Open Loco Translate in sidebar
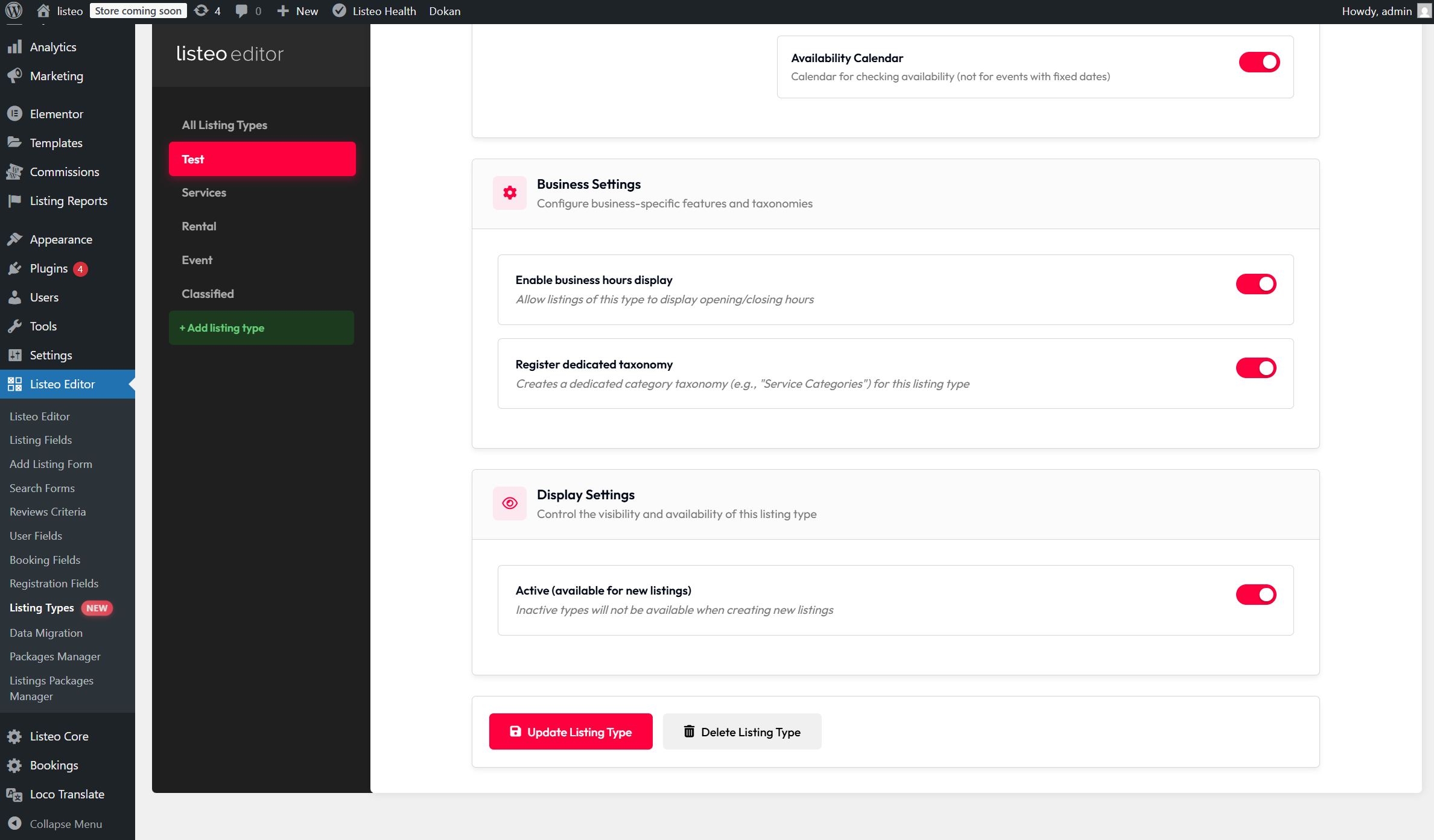The width and height of the screenshot is (1434, 840). [x=67, y=794]
